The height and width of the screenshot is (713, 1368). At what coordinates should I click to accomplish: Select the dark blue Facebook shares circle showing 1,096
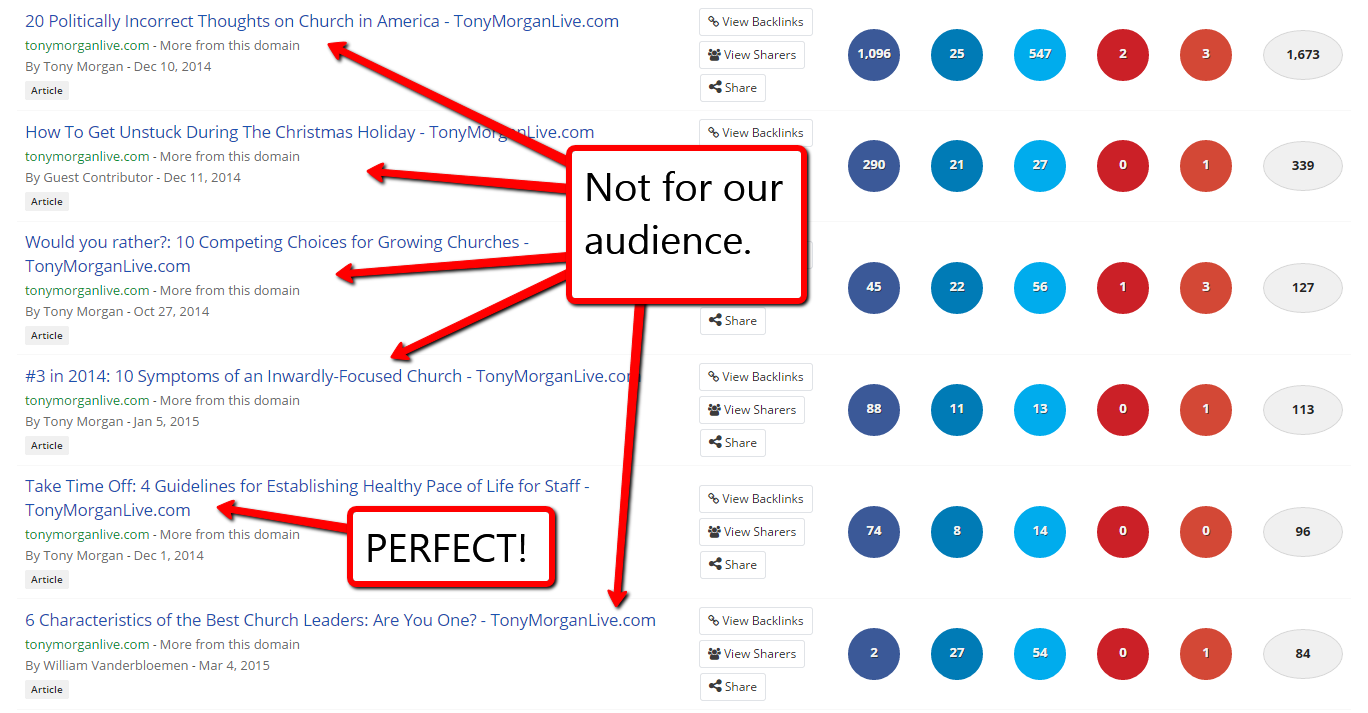point(873,55)
